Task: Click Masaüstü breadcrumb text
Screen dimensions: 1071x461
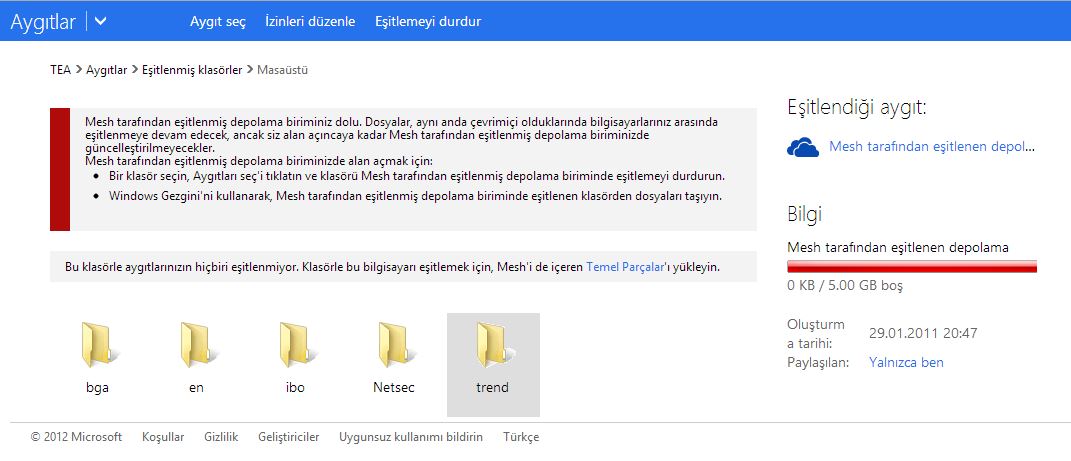Action: point(282,70)
